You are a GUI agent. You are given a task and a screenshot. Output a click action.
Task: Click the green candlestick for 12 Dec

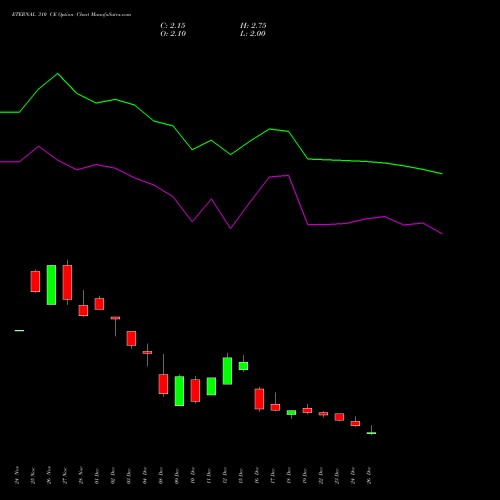227,371
